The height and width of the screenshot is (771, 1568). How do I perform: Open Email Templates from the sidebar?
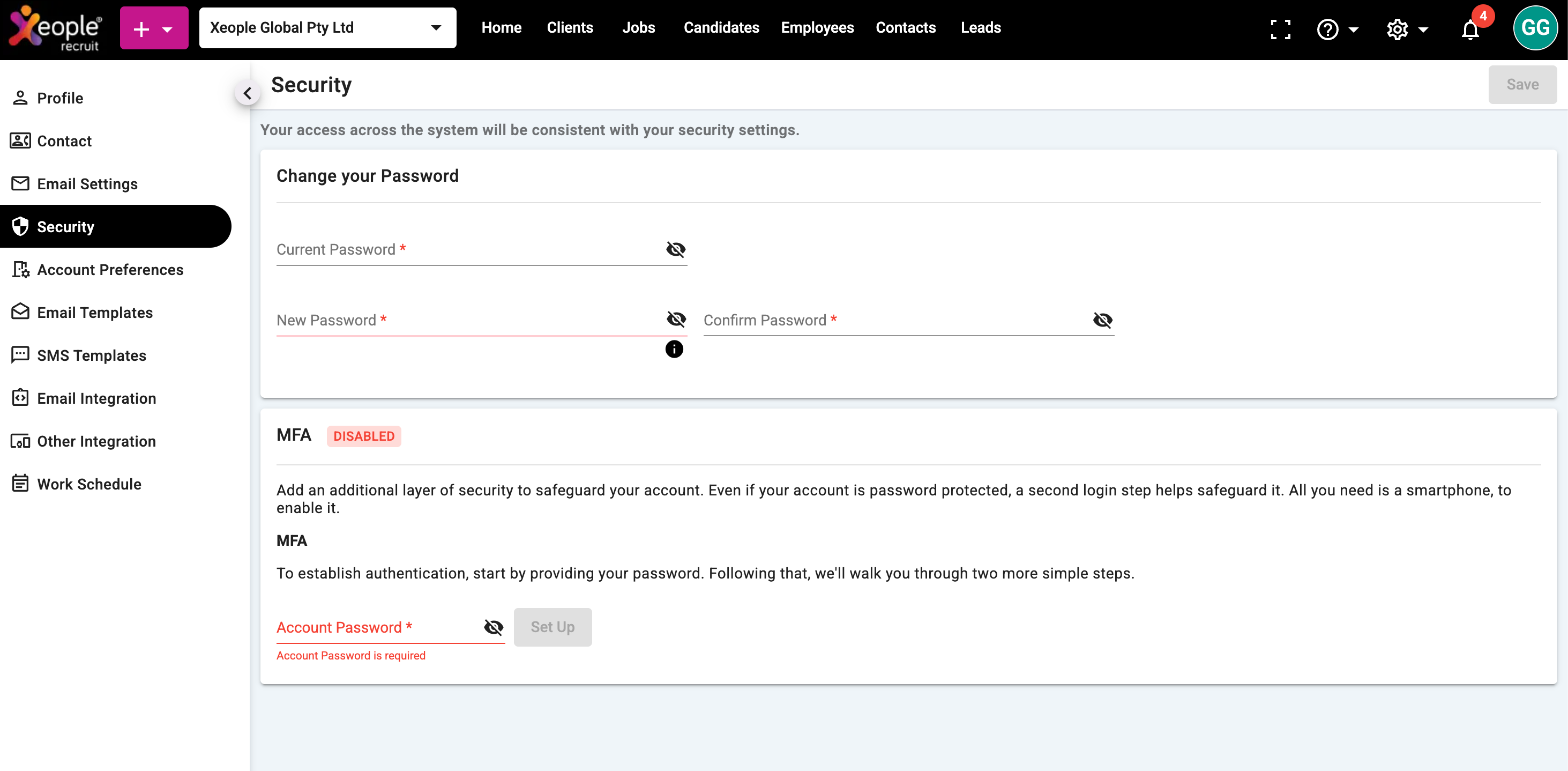click(94, 313)
